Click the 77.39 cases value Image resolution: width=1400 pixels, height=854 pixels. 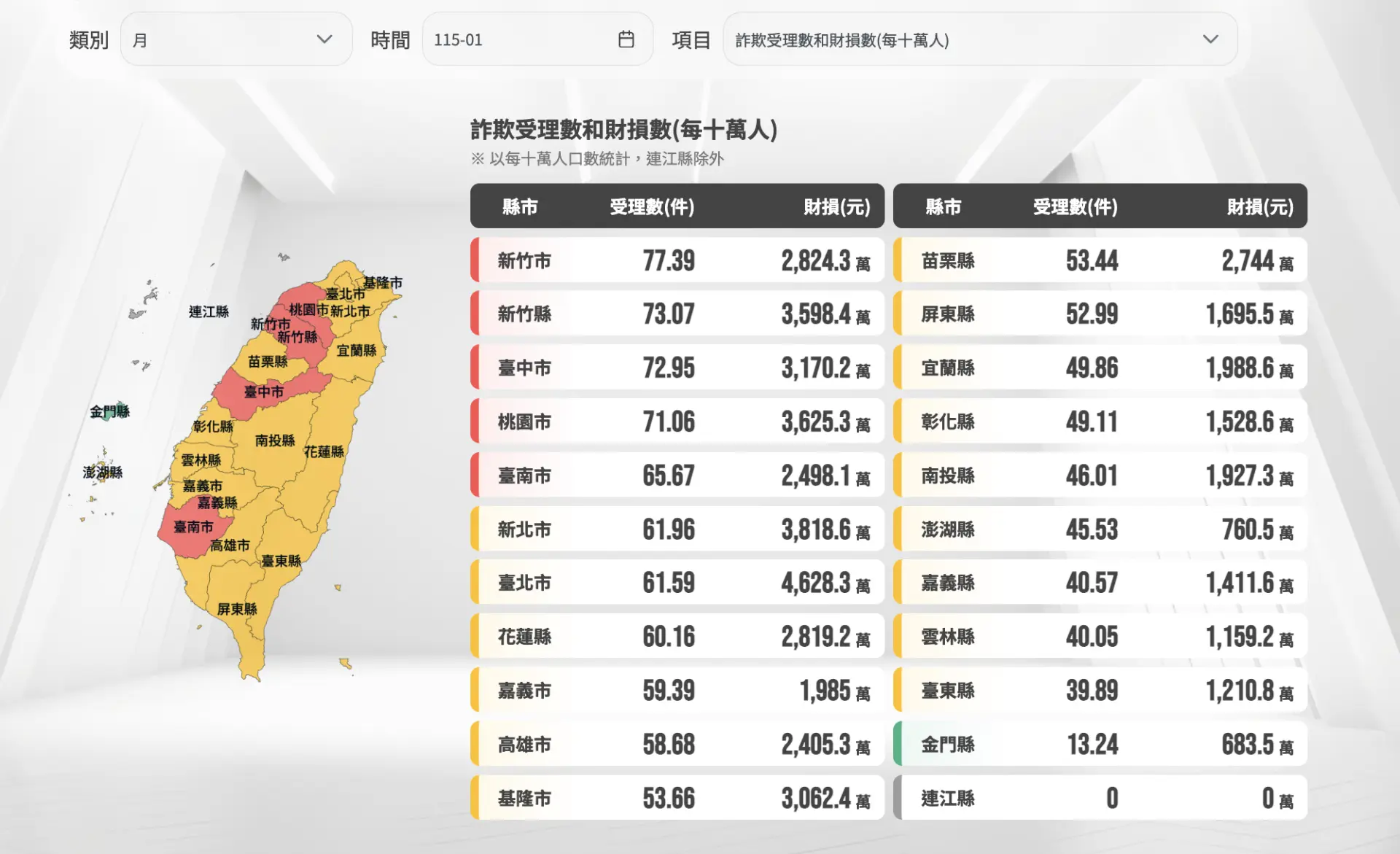[669, 260]
